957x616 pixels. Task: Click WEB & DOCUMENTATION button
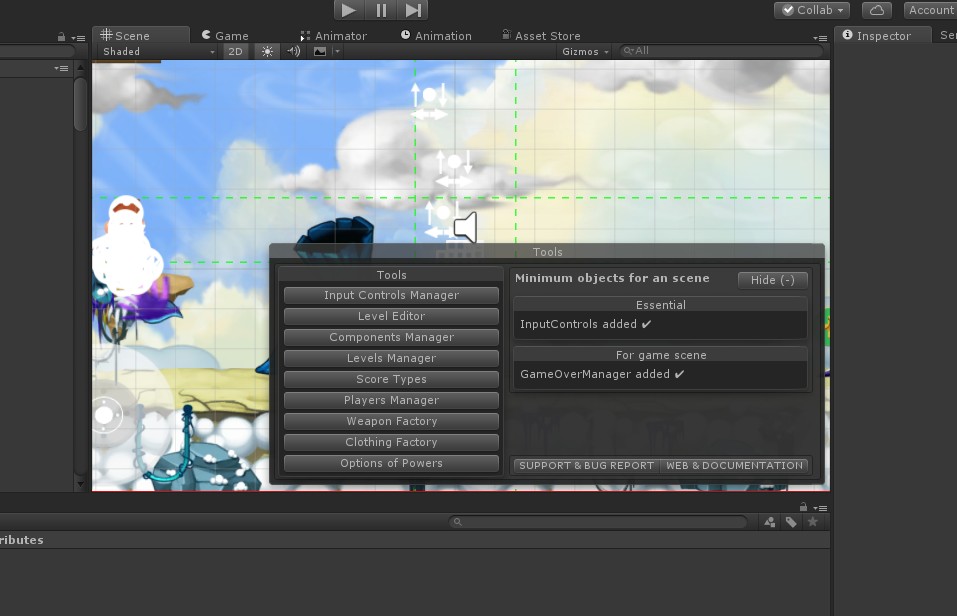[734, 466]
